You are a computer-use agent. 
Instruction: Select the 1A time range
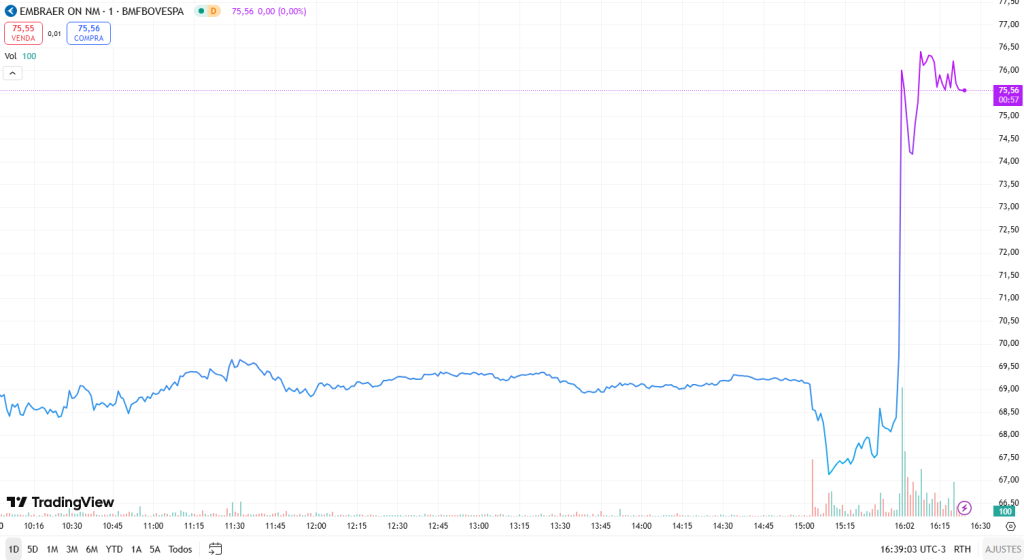pos(136,550)
